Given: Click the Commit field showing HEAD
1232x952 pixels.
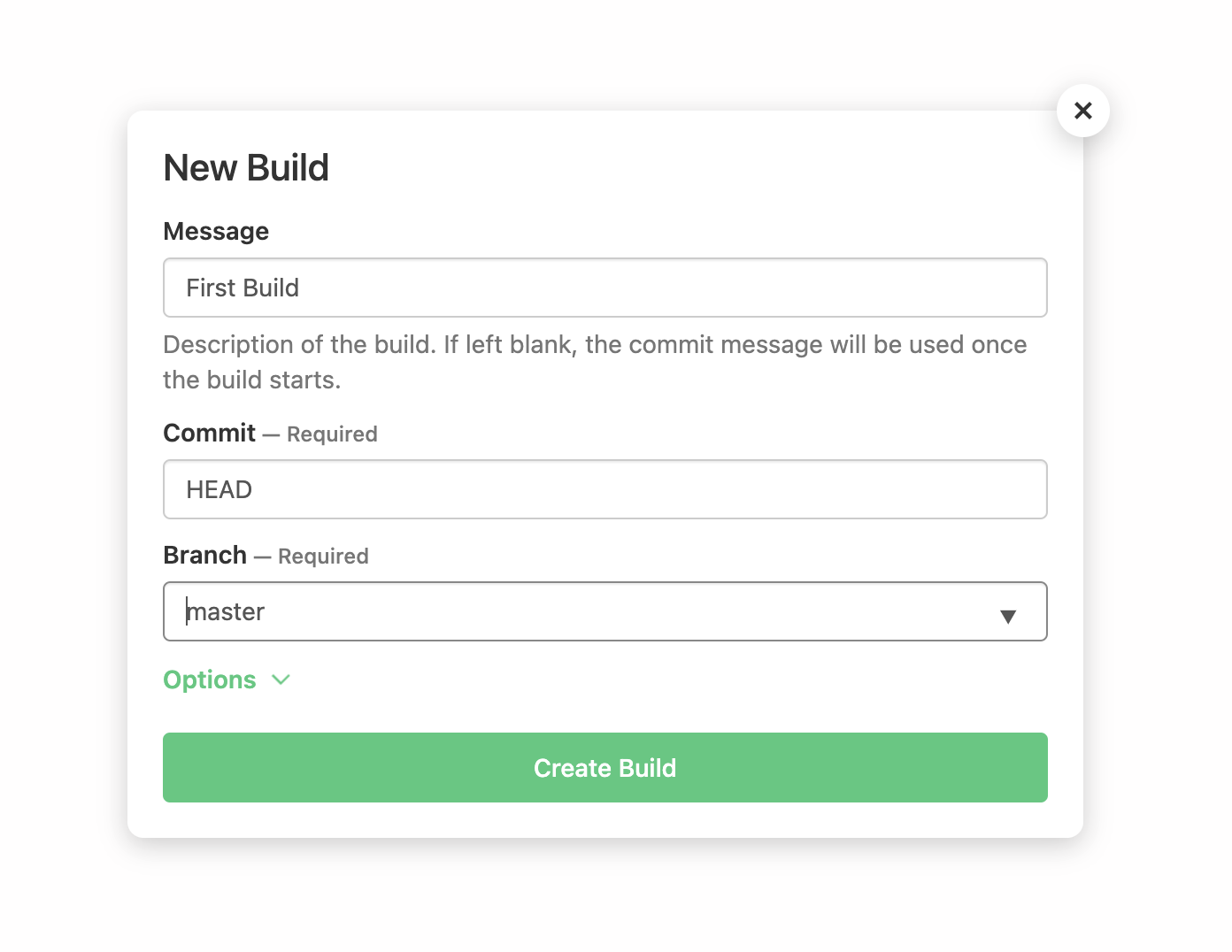Looking at the screenshot, I should [x=604, y=489].
